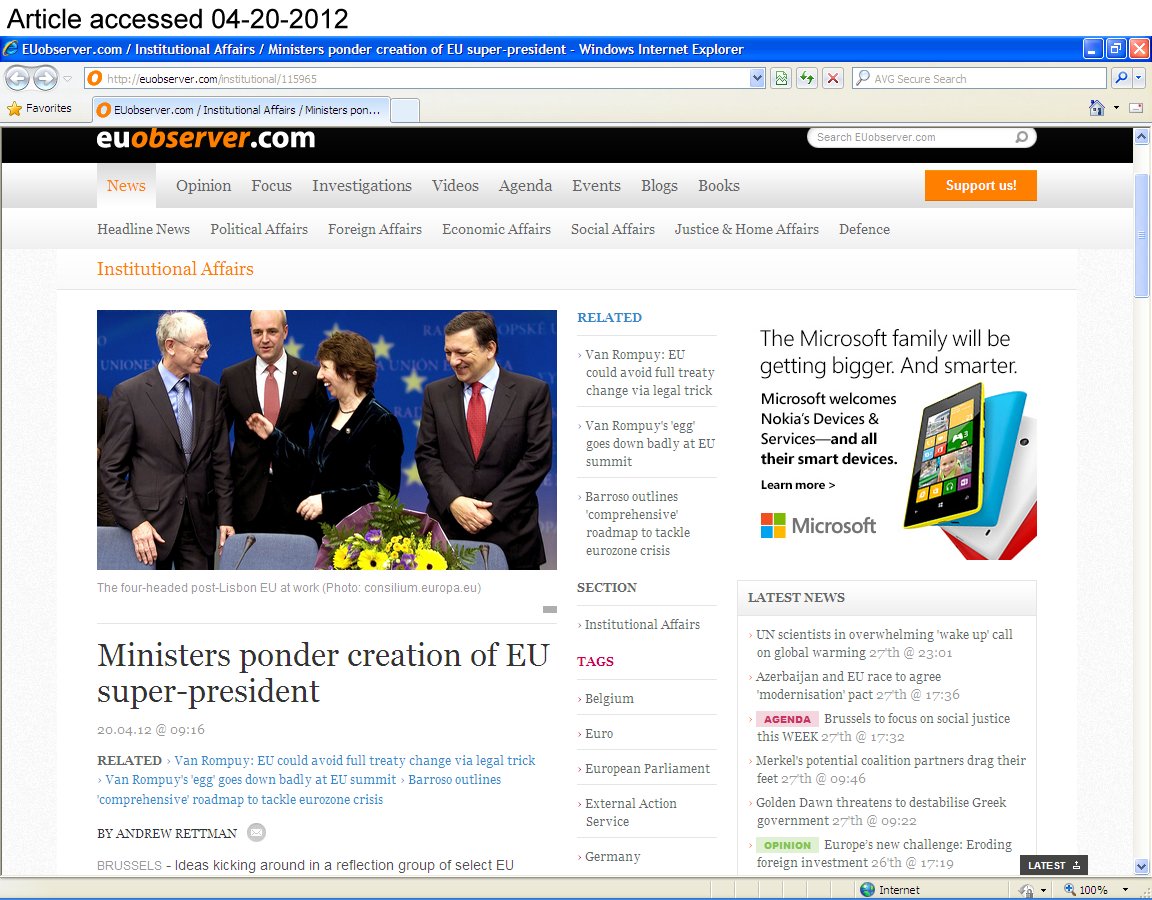Click into the AVG Secure Search field
The image size is (1152, 900).
(985, 78)
